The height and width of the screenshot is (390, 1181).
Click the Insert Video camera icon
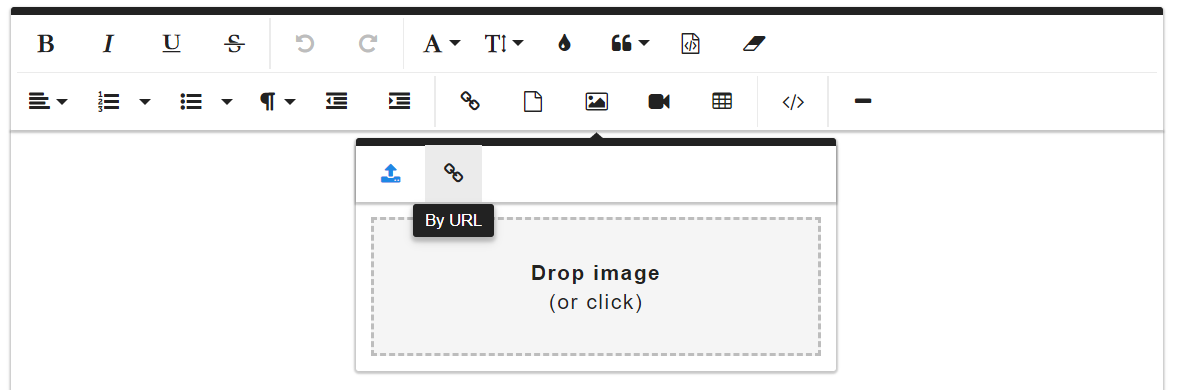point(659,102)
